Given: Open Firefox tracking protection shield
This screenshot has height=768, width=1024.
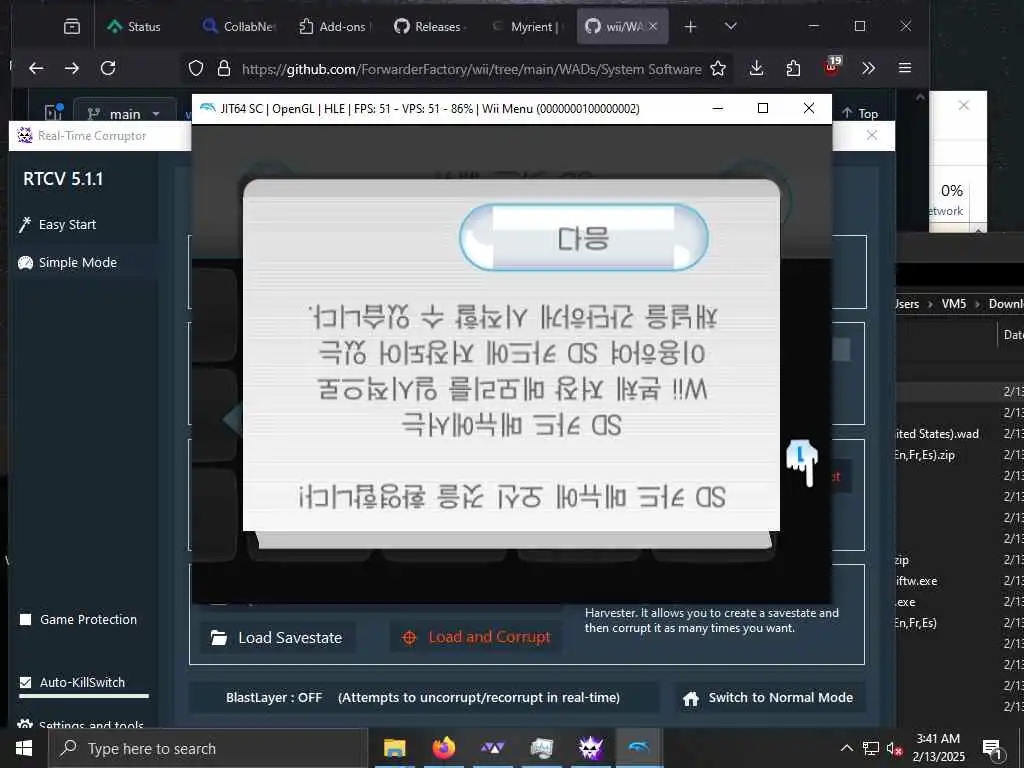Looking at the screenshot, I should [196, 68].
